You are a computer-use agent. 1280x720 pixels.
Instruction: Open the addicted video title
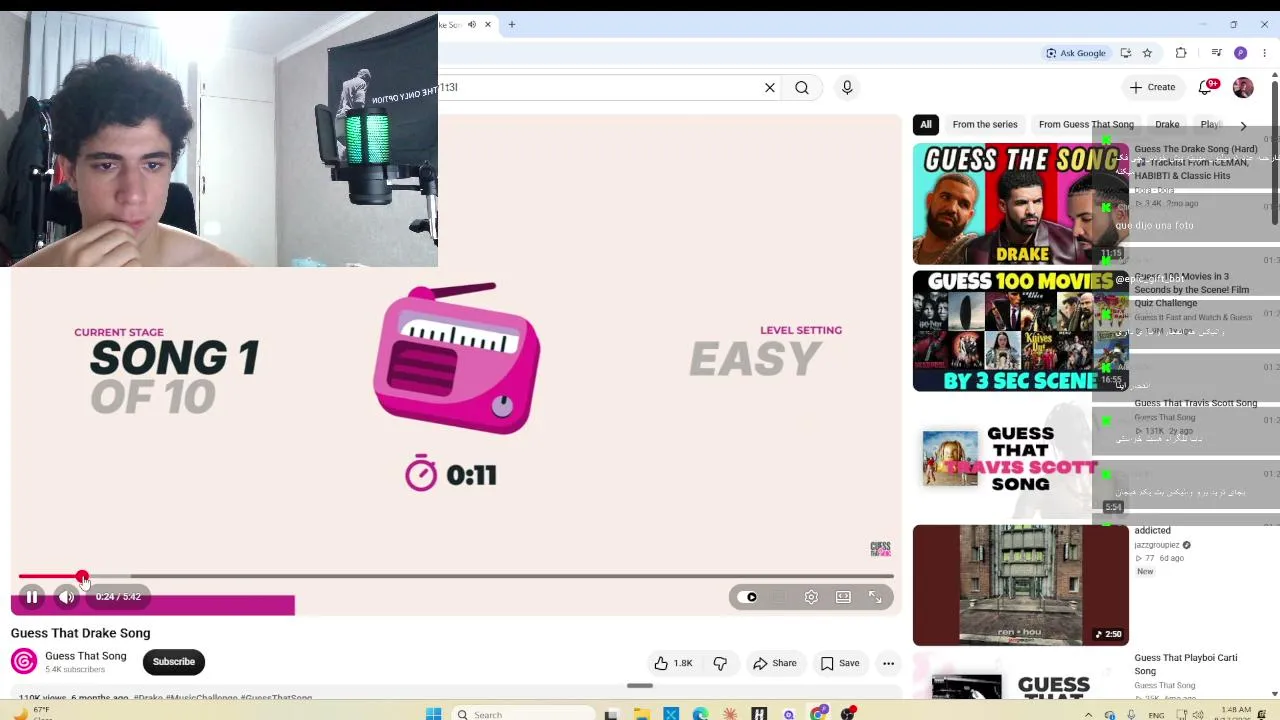point(1152,531)
